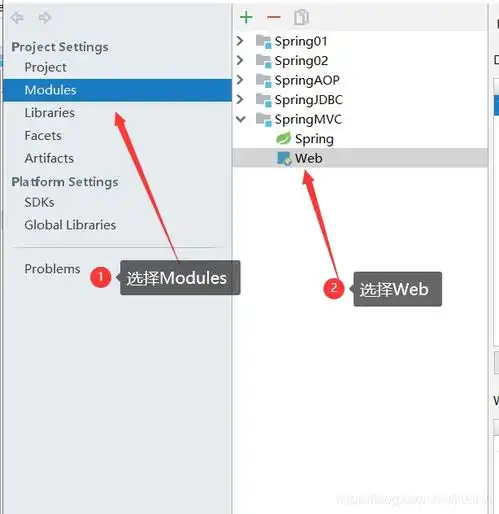Open the Libraries settings
The width and height of the screenshot is (499, 514).
pyautogui.click(x=49, y=113)
